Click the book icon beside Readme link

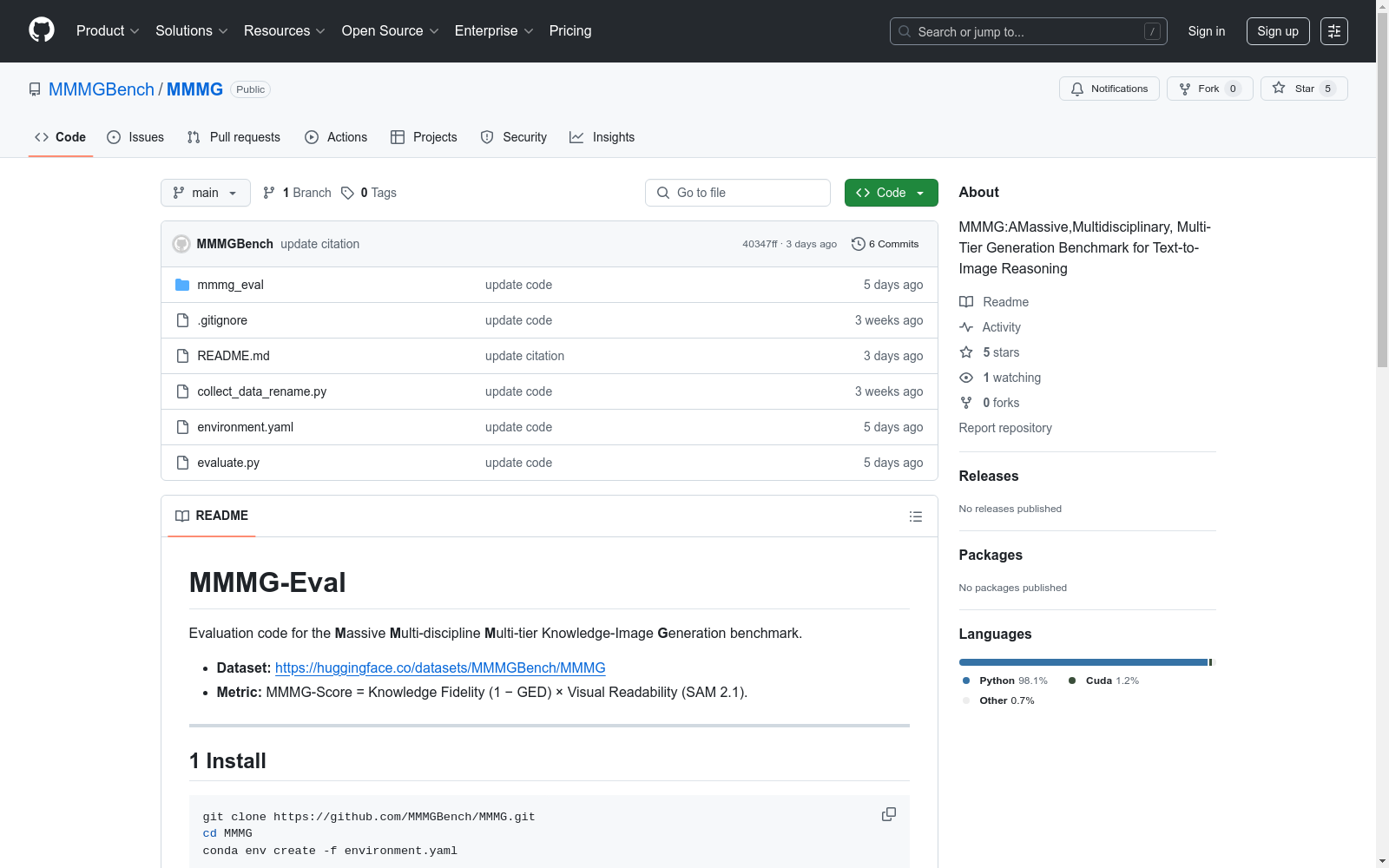[x=966, y=302]
